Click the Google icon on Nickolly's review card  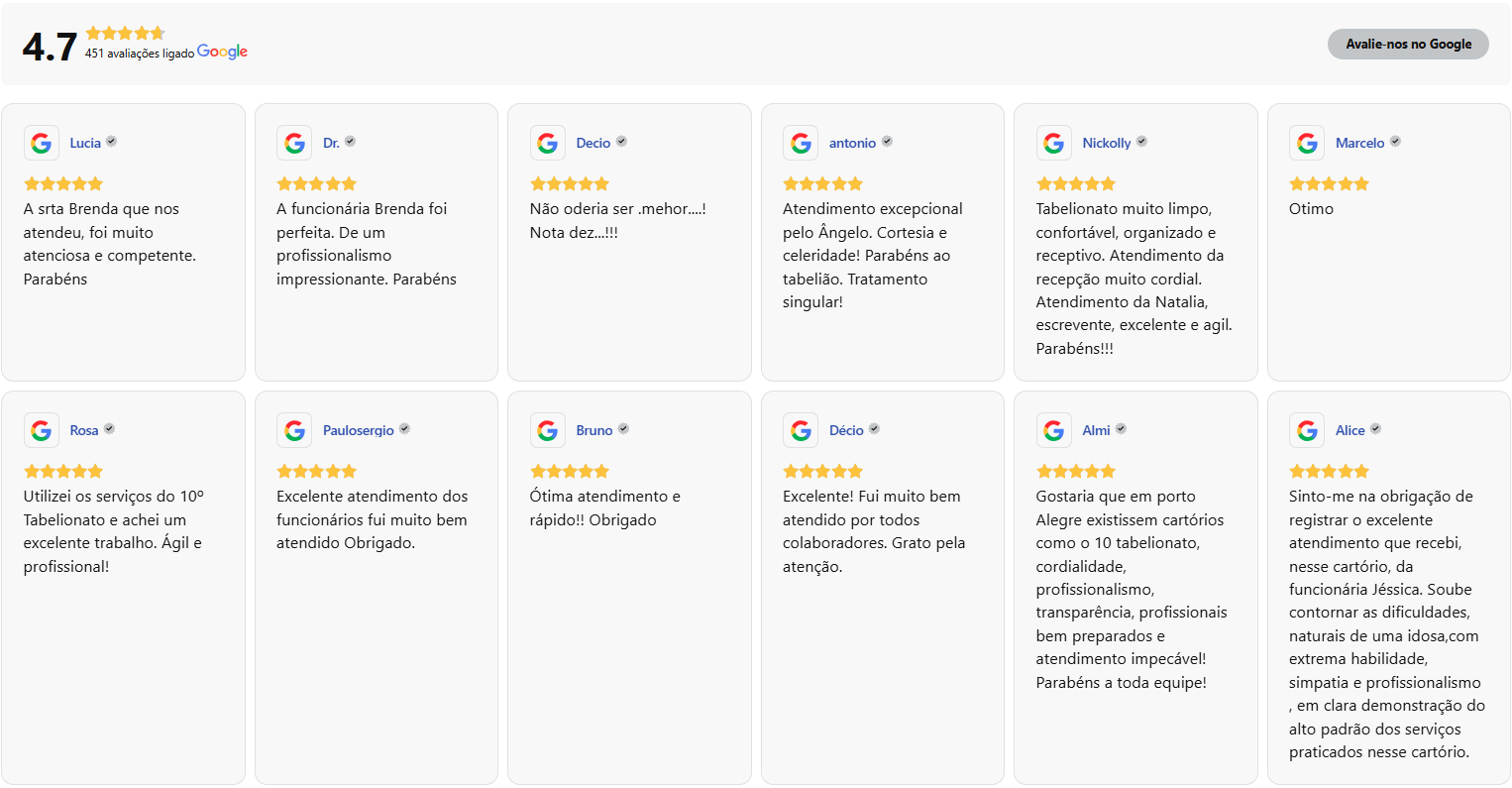pyautogui.click(x=1054, y=143)
